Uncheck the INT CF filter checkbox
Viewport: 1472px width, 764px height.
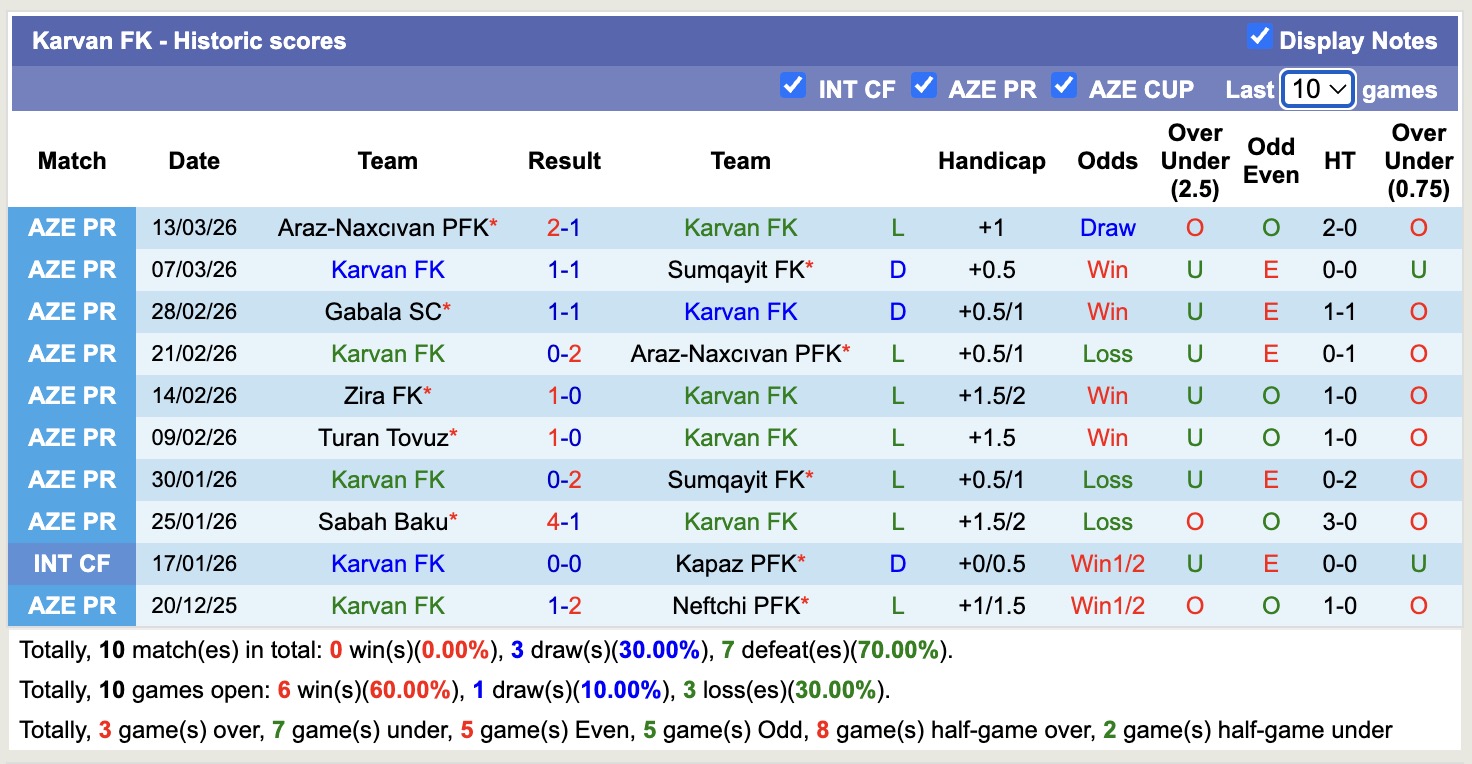pyautogui.click(x=793, y=86)
